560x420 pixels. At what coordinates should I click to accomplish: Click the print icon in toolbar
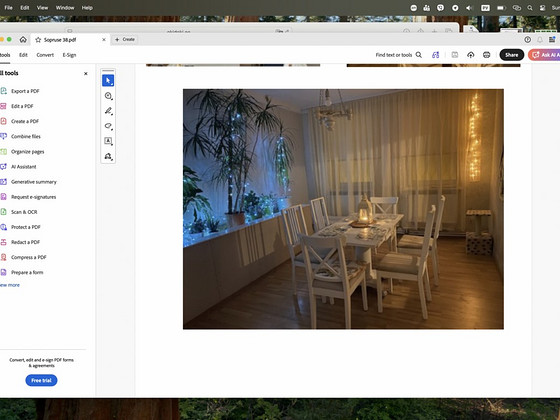click(x=486, y=55)
